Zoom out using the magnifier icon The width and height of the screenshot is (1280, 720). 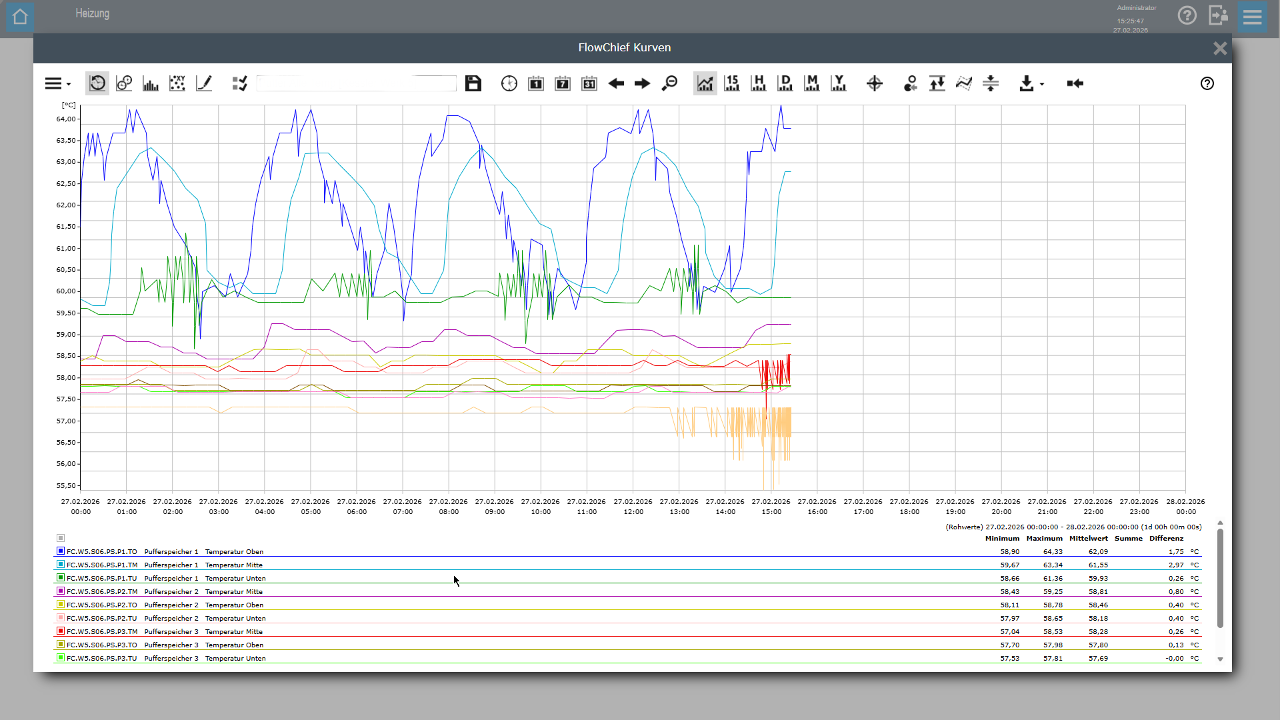click(669, 84)
